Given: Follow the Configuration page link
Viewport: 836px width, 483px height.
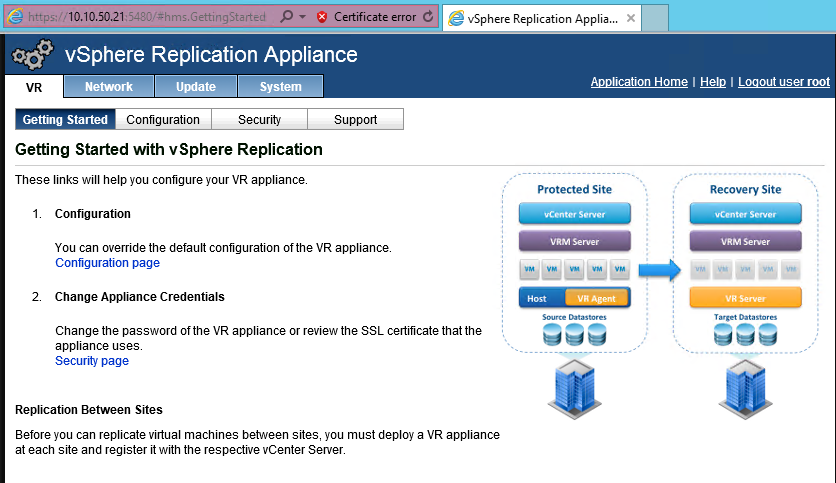Looking at the screenshot, I should click(107, 263).
